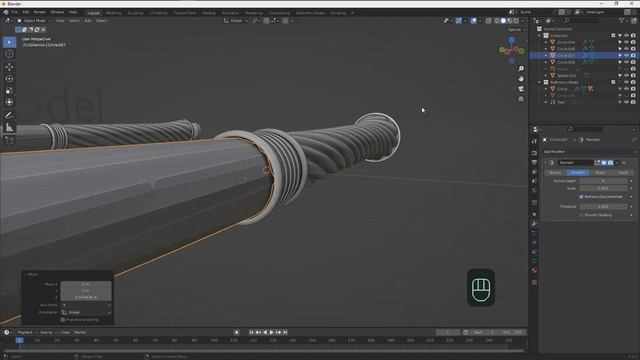Click the Blender logo menu icon
This screenshot has height=360, width=640.
point(6,12)
